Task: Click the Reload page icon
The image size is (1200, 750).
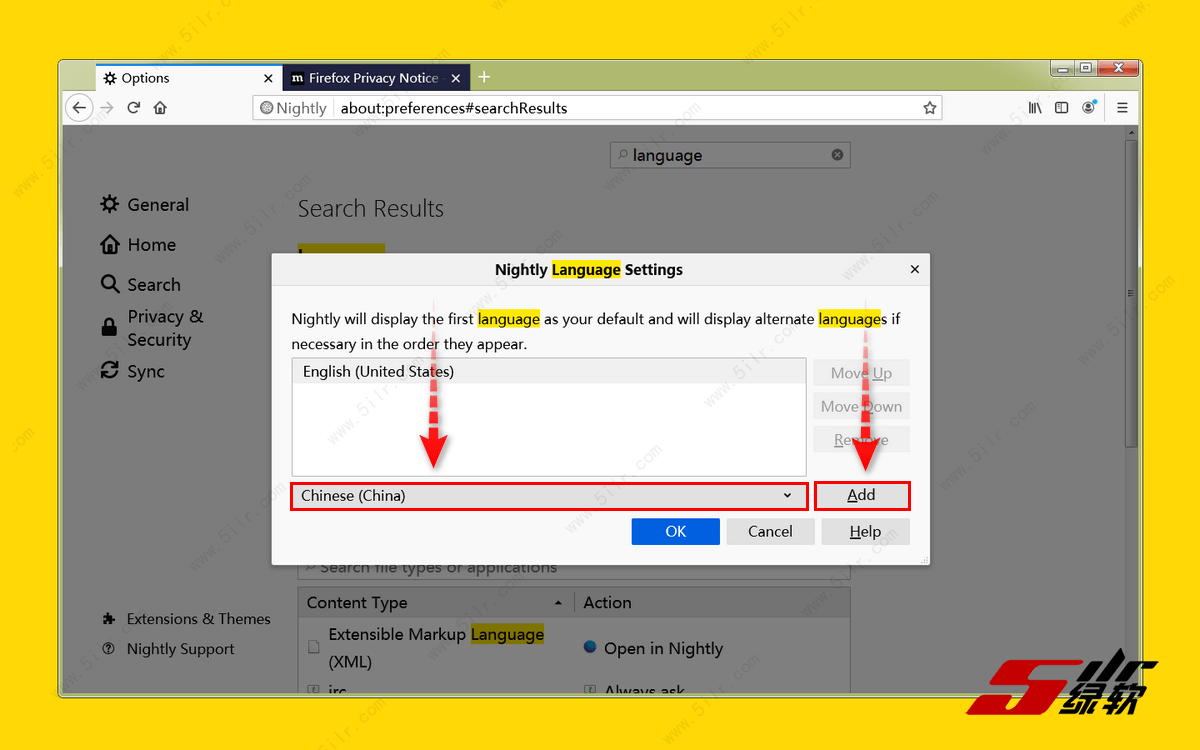Action: 133,108
